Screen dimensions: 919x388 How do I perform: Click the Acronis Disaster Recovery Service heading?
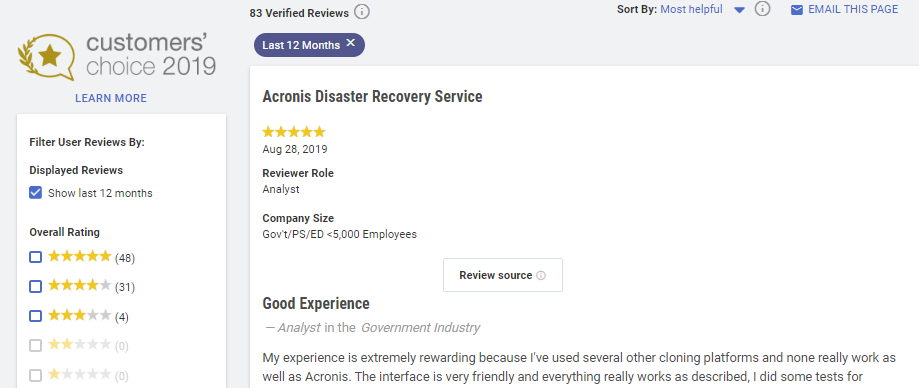click(372, 96)
